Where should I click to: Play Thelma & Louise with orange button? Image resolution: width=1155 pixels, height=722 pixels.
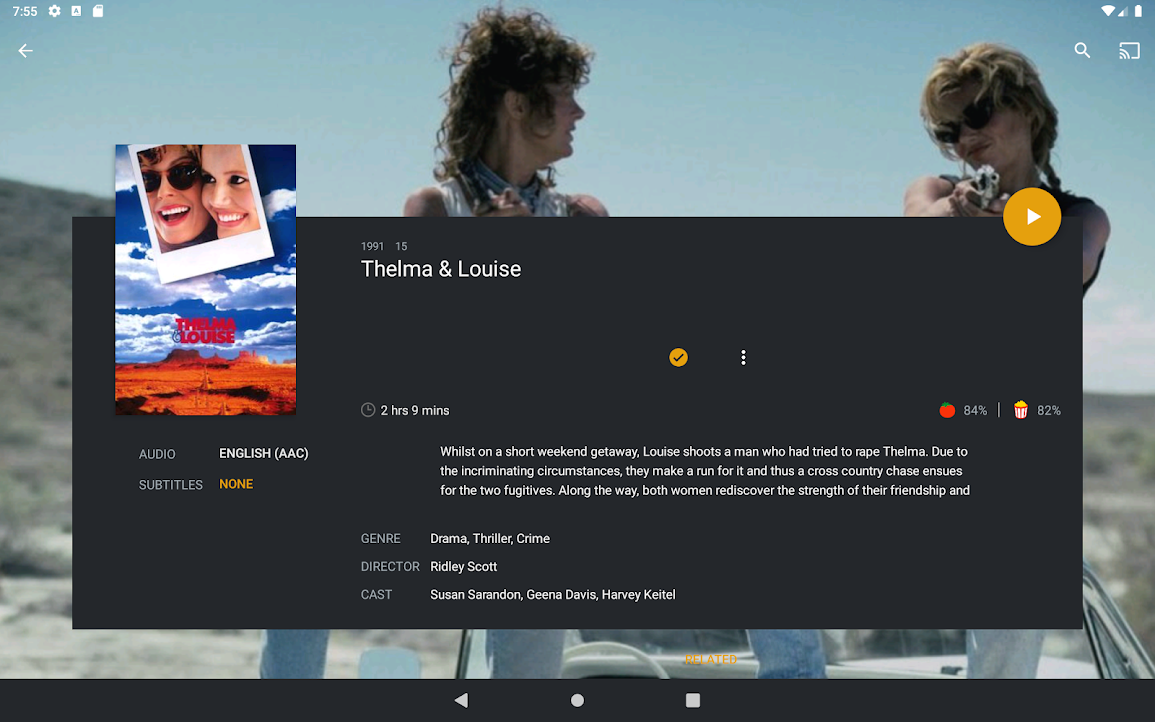pos(1032,217)
